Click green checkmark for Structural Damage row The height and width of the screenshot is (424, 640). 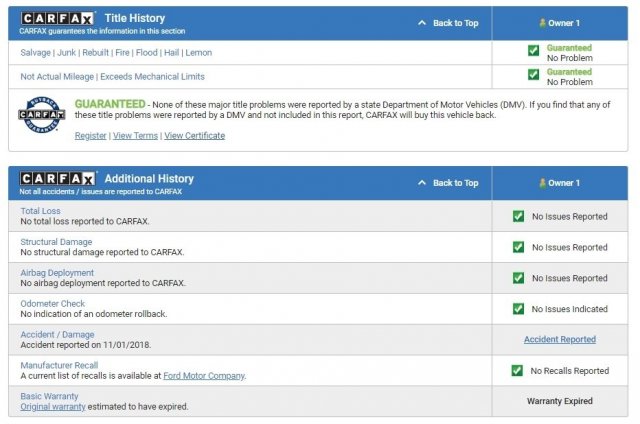pos(518,247)
